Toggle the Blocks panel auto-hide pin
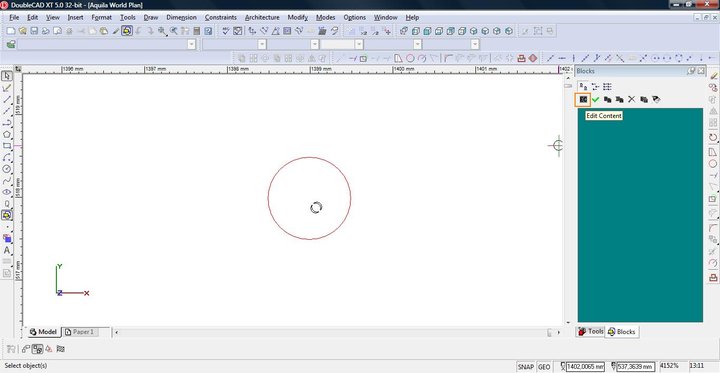This screenshot has height=373, width=720. (x=691, y=71)
